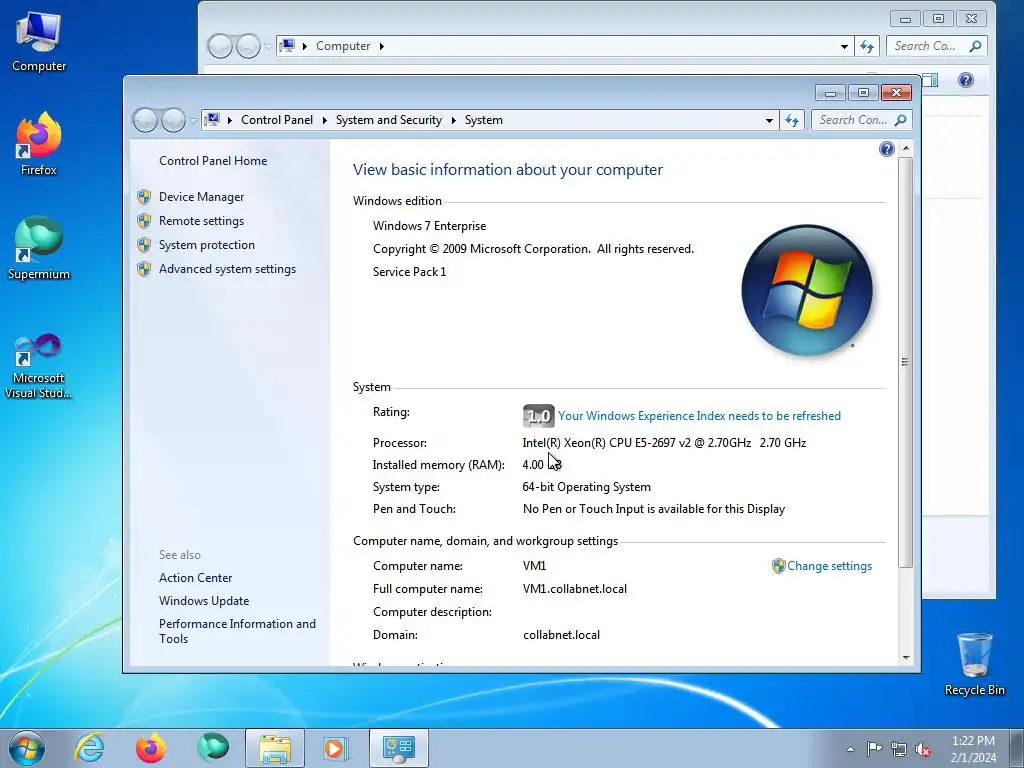Open address bar history dropdown in System window
The height and width of the screenshot is (768, 1024).
click(769, 120)
